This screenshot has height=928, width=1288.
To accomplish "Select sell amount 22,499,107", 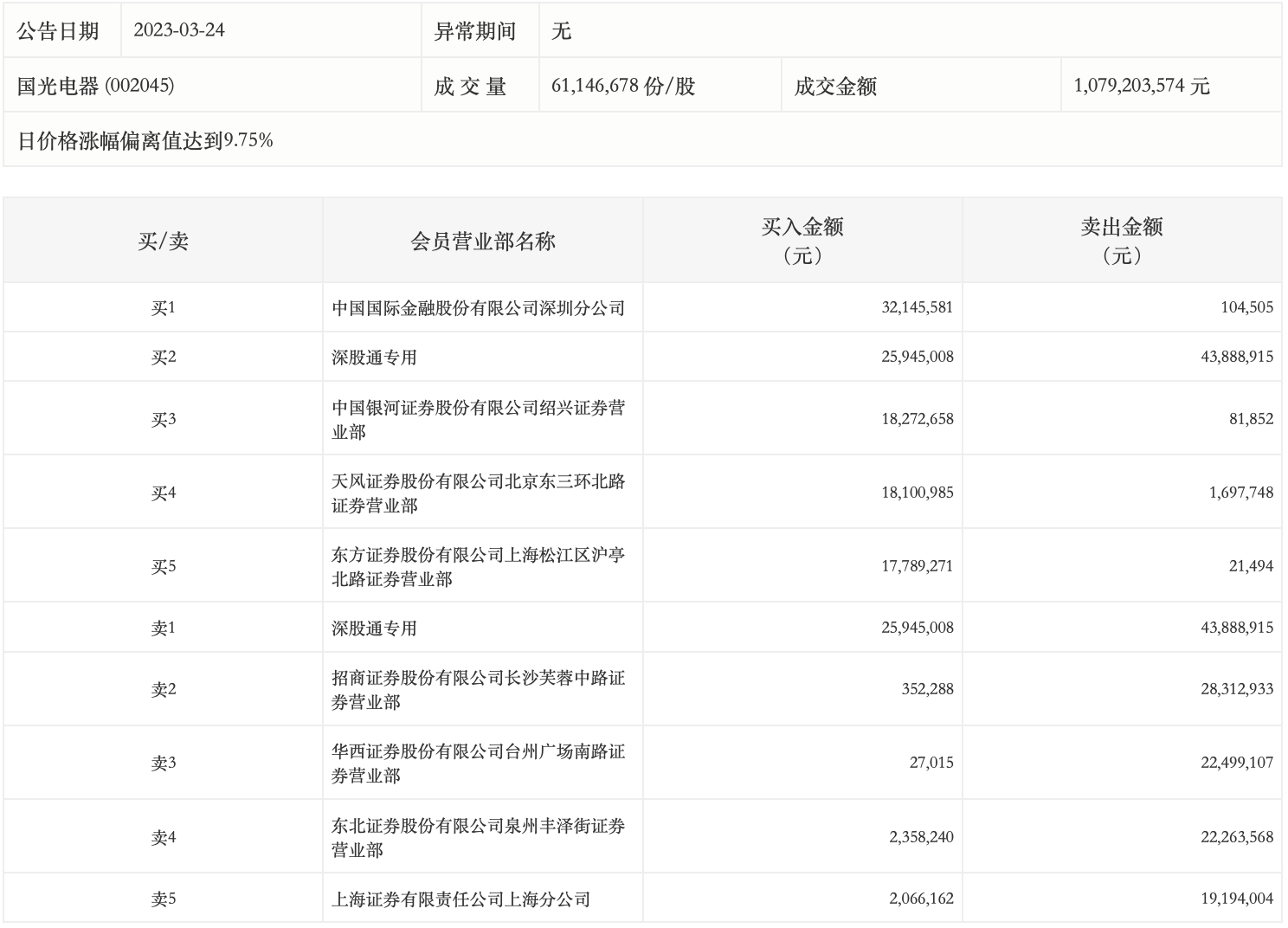I will [x=1237, y=764].
